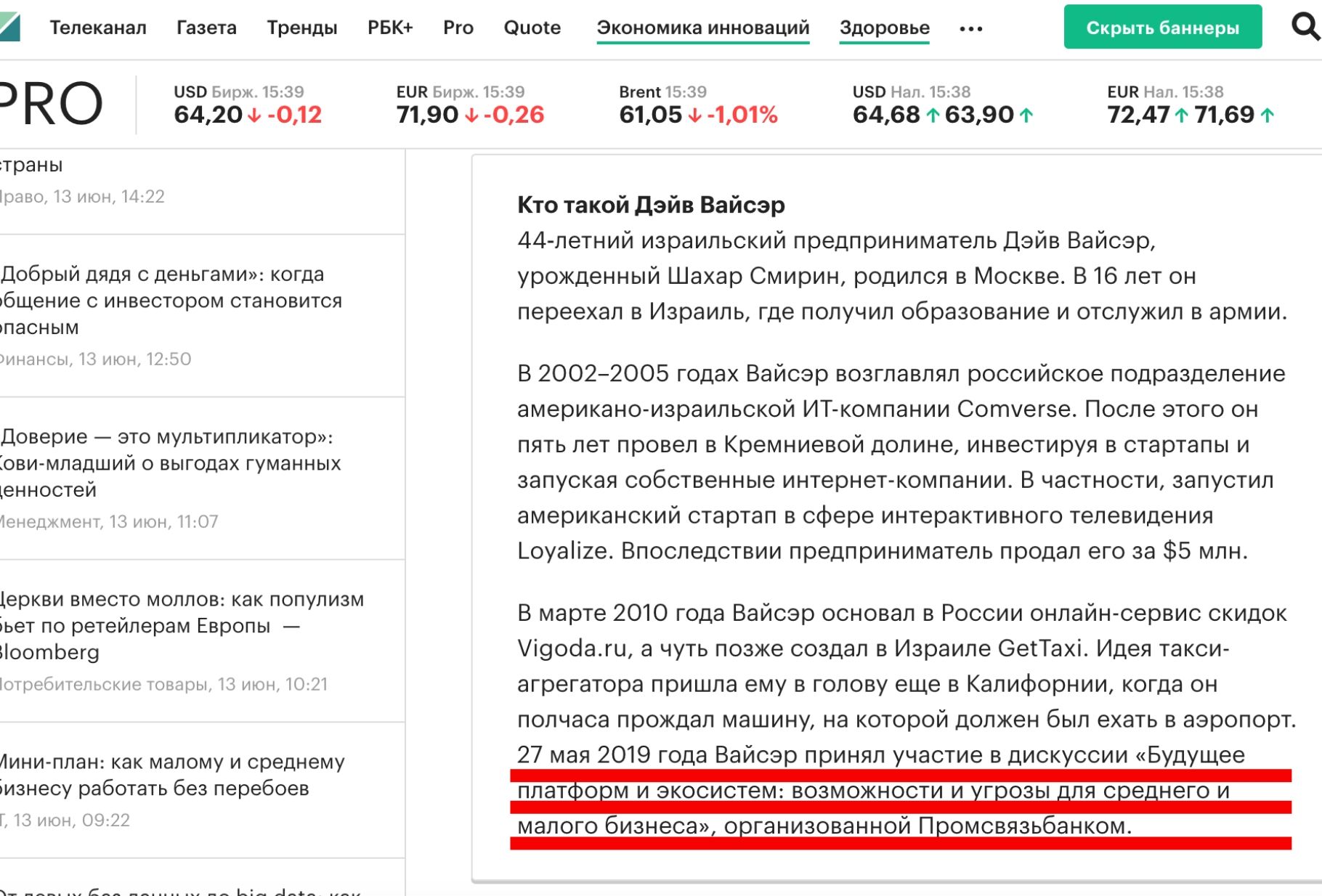This screenshot has width=1322, height=896.
Task: Open article Мини-план: как малому и среднему бизнесу
Action: click(x=172, y=775)
